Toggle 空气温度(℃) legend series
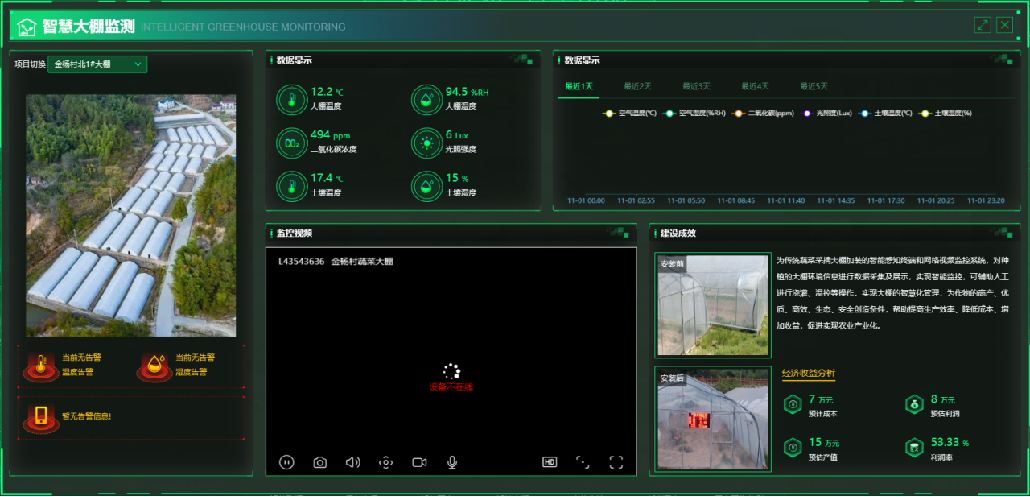1030x497 pixels. tap(630, 113)
